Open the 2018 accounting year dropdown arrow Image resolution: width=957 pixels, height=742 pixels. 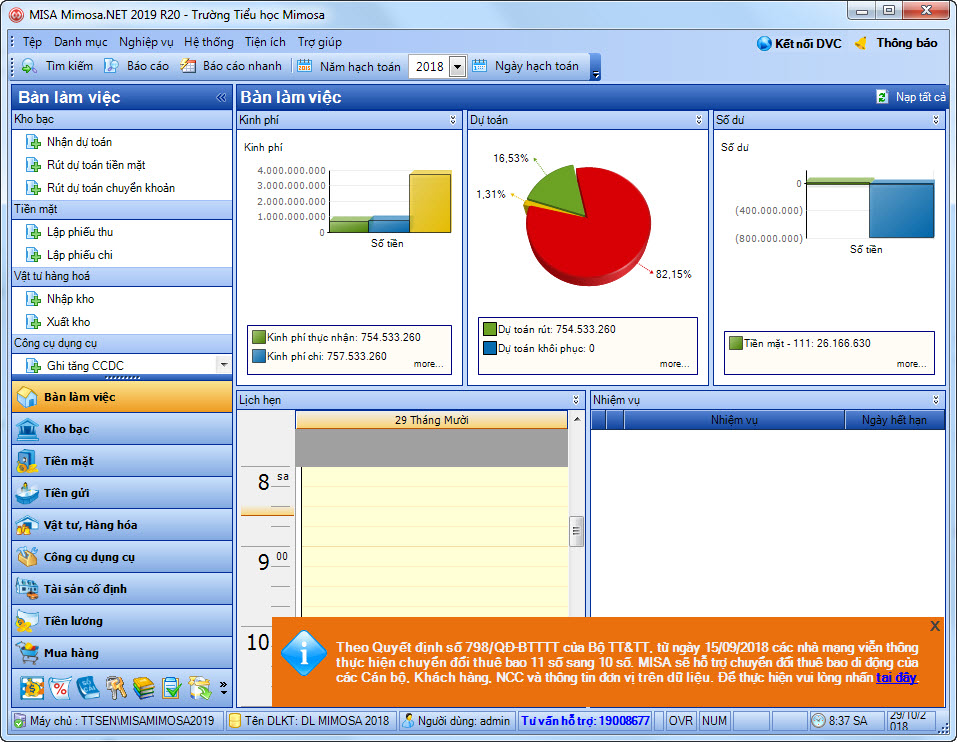click(458, 67)
